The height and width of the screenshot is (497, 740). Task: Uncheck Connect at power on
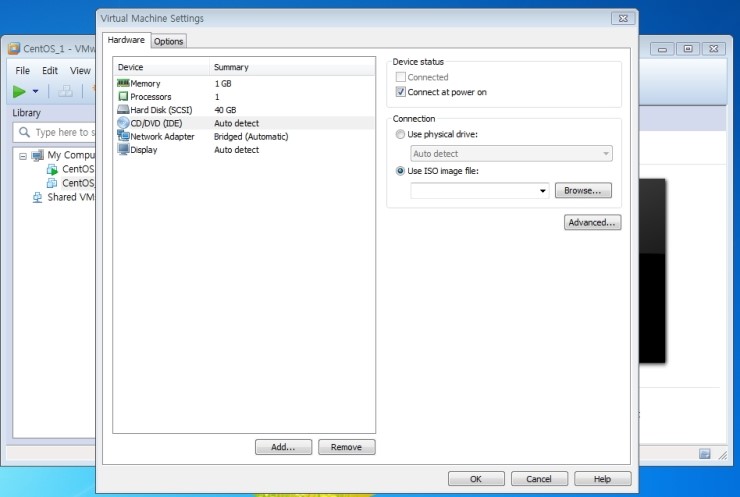(x=400, y=92)
